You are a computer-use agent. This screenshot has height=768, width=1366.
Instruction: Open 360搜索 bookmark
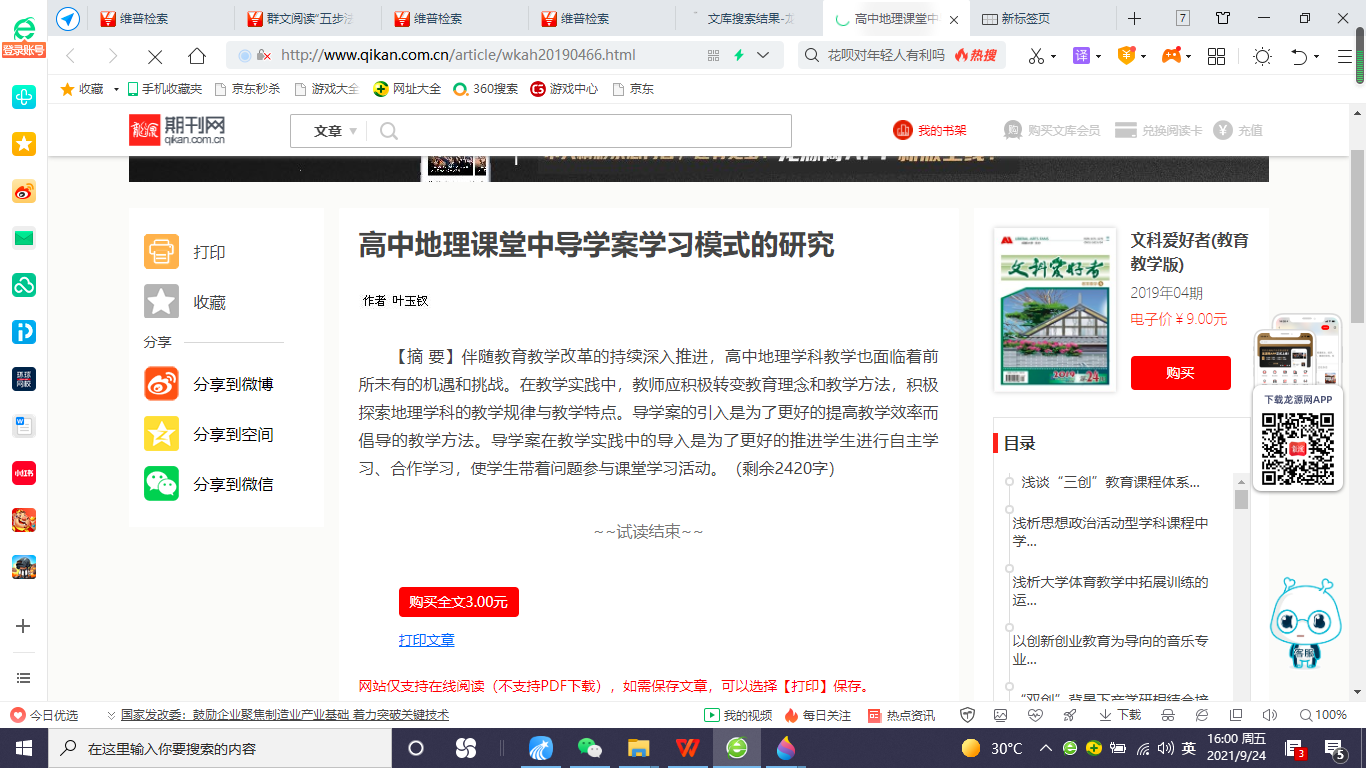click(x=485, y=89)
